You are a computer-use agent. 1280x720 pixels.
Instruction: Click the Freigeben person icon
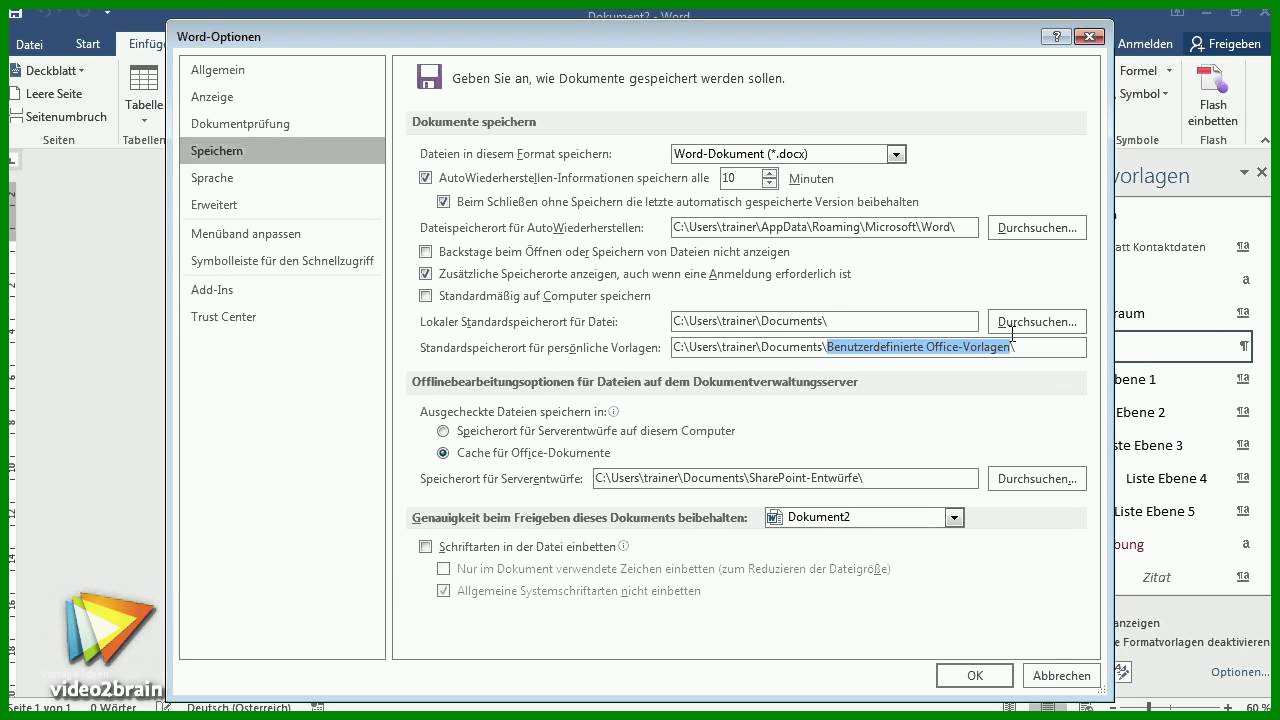tap(1196, 44)
